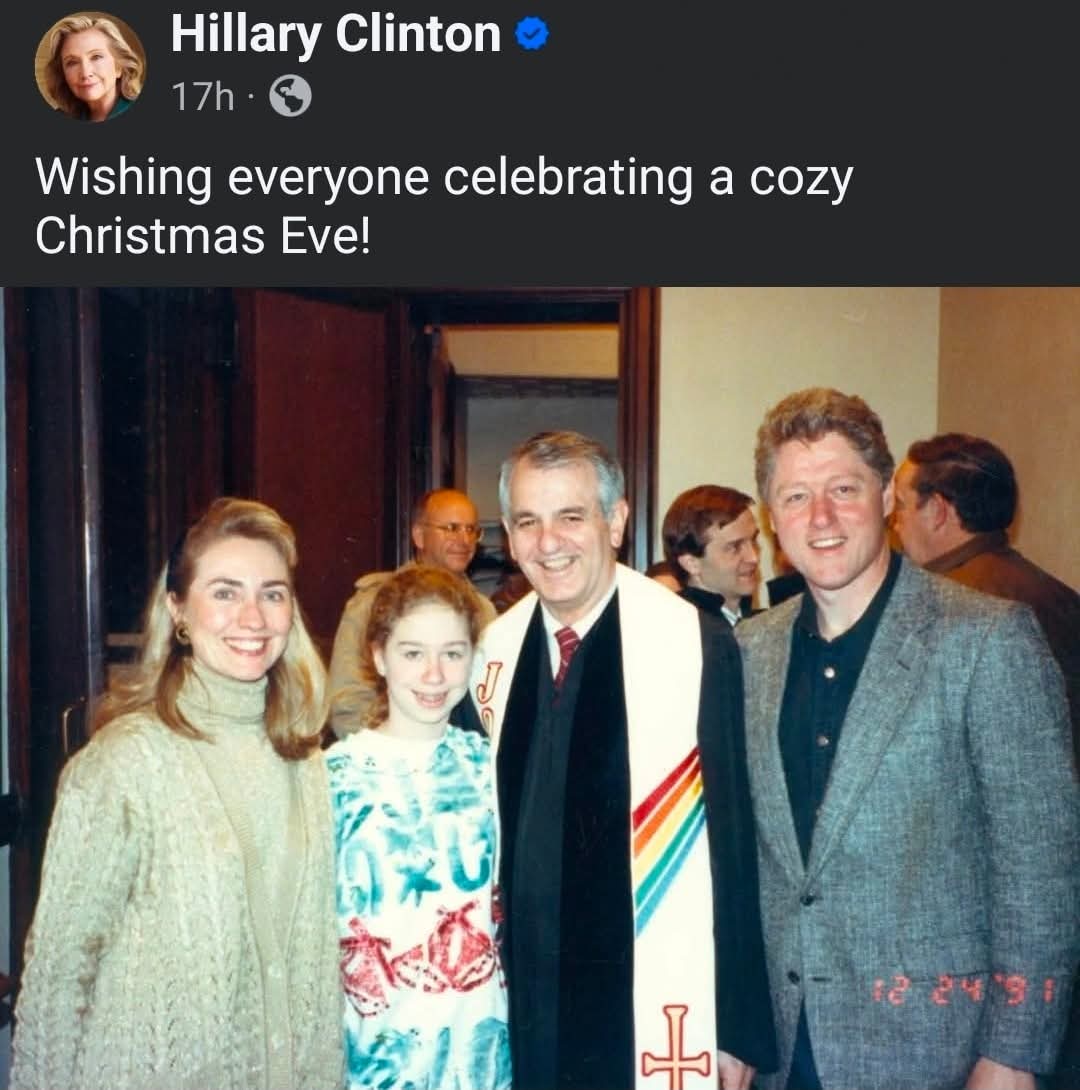Click the background man wearing glasses
This screenshot has height=1090, width=1080.
coord(445,530)
